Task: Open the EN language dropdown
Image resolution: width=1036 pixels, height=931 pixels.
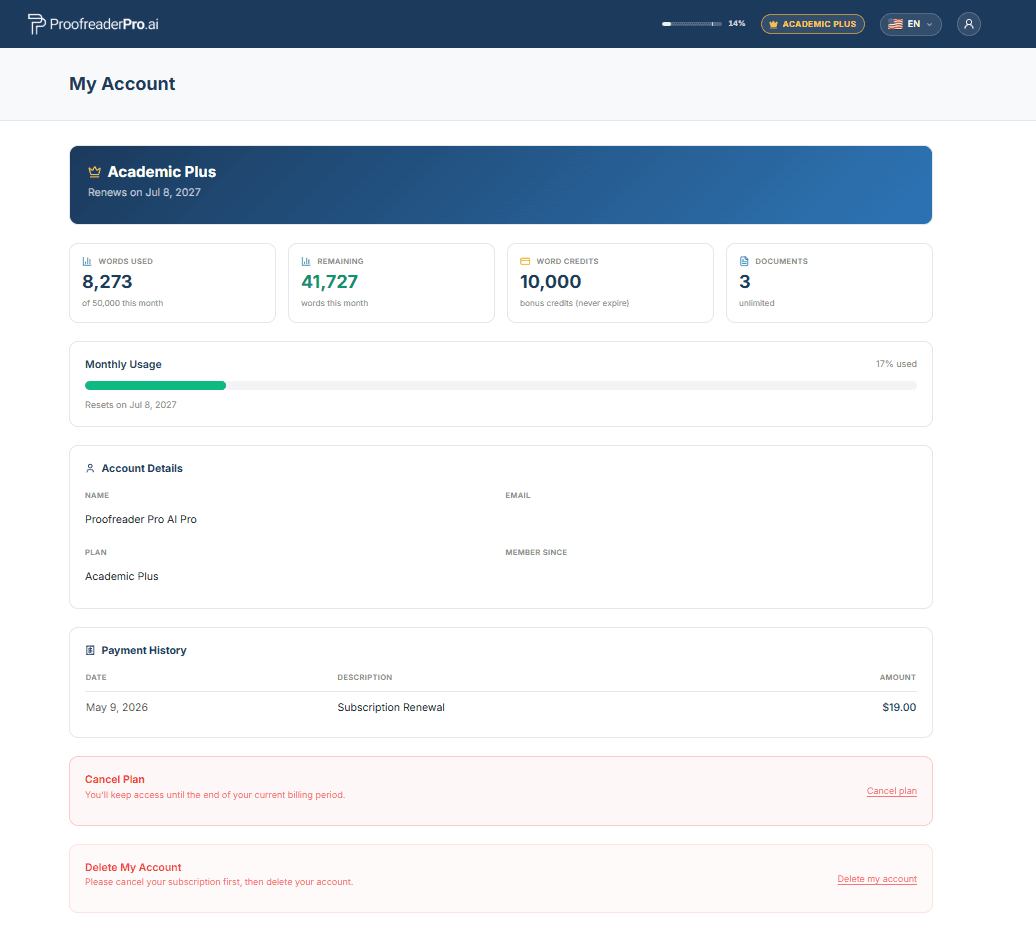Action: [x=910, y=24]
